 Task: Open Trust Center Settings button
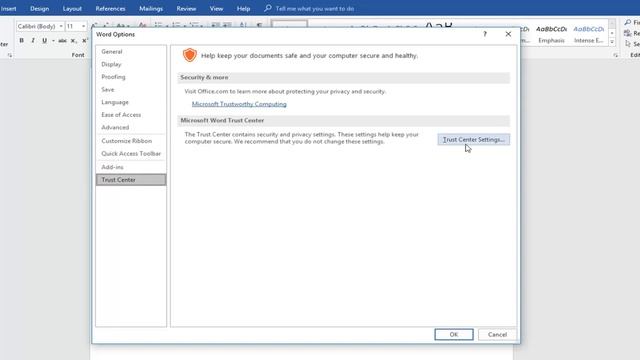473,140
